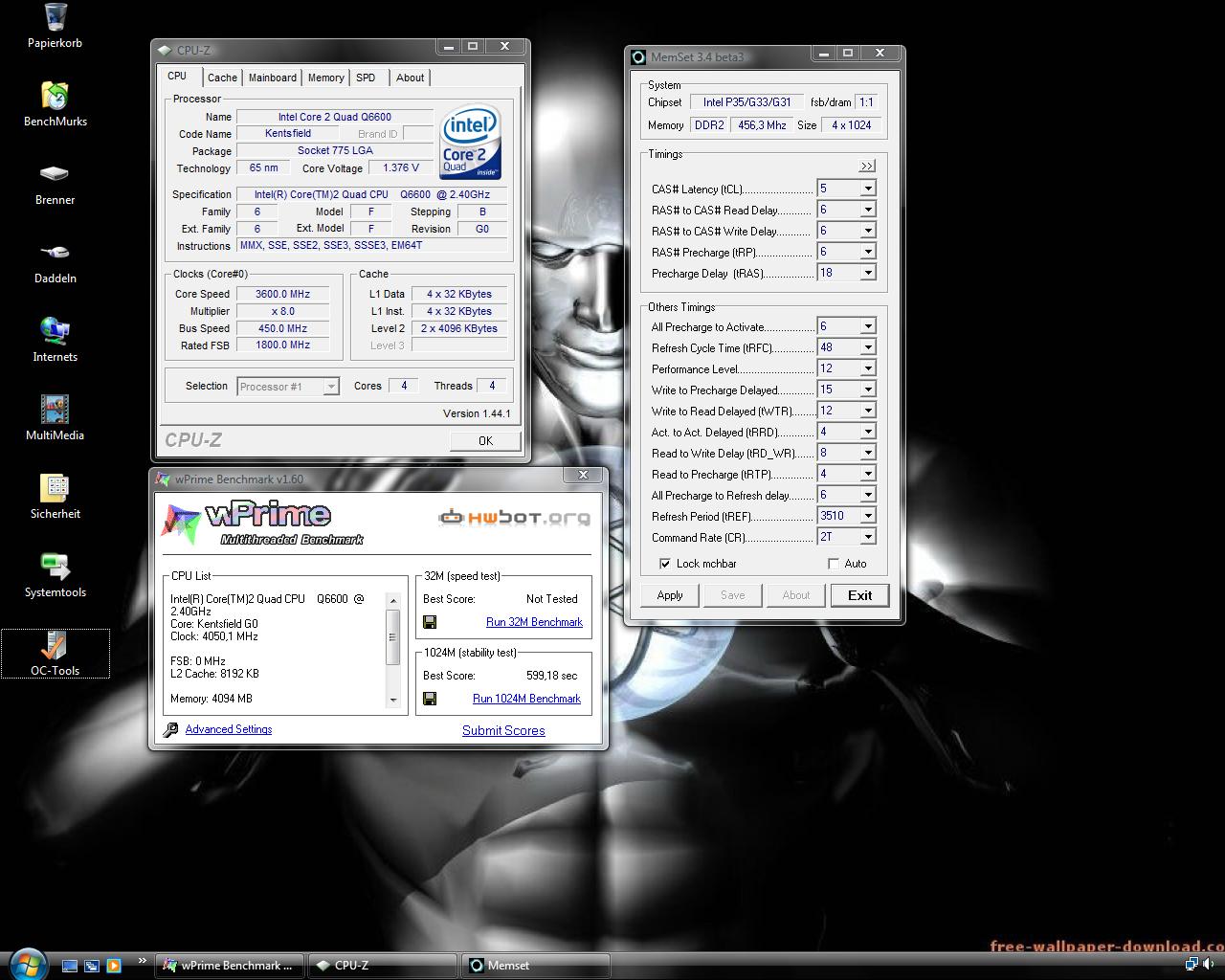Switch to the Cache tab in CPU-Z
Screen dimensions: 1225x980
coord(222,78)
